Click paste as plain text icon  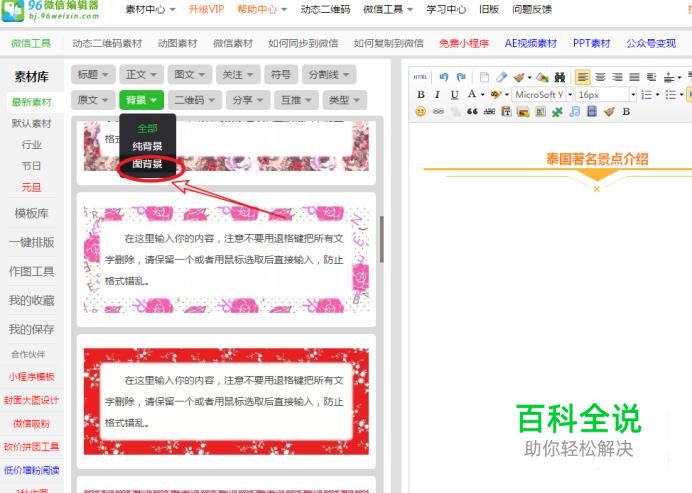pyautogui.click(x=506, y=112)
